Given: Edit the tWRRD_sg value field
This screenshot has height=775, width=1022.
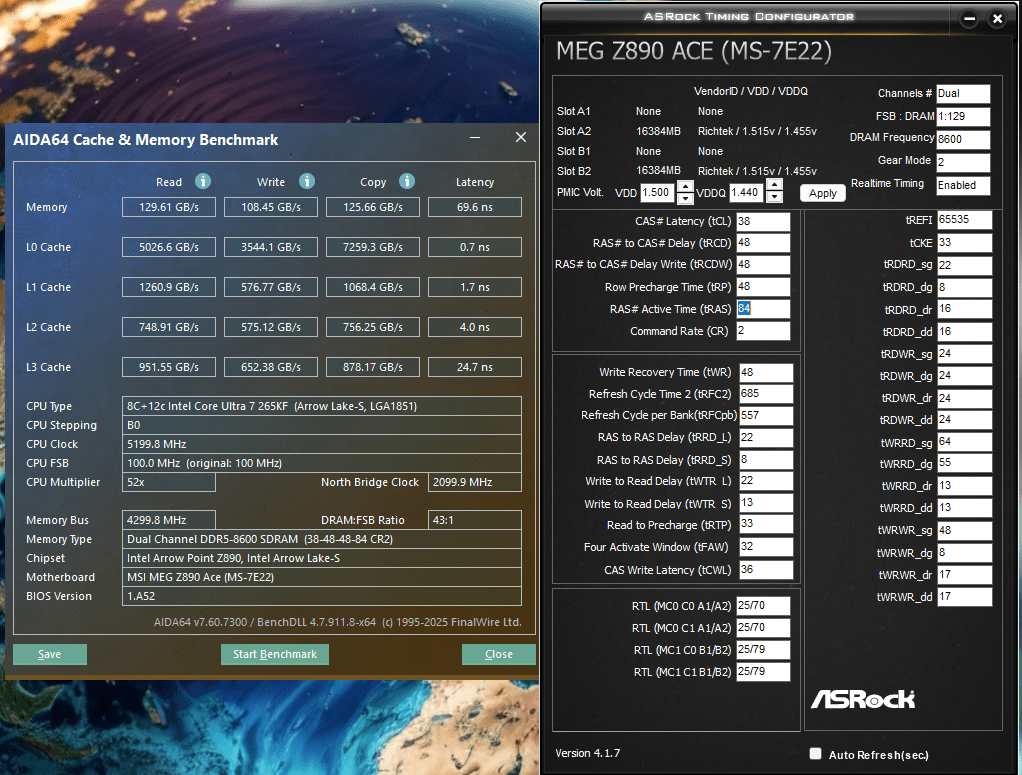Looking at the screenshot, I should pyautogui.click(x=965, y=442).
